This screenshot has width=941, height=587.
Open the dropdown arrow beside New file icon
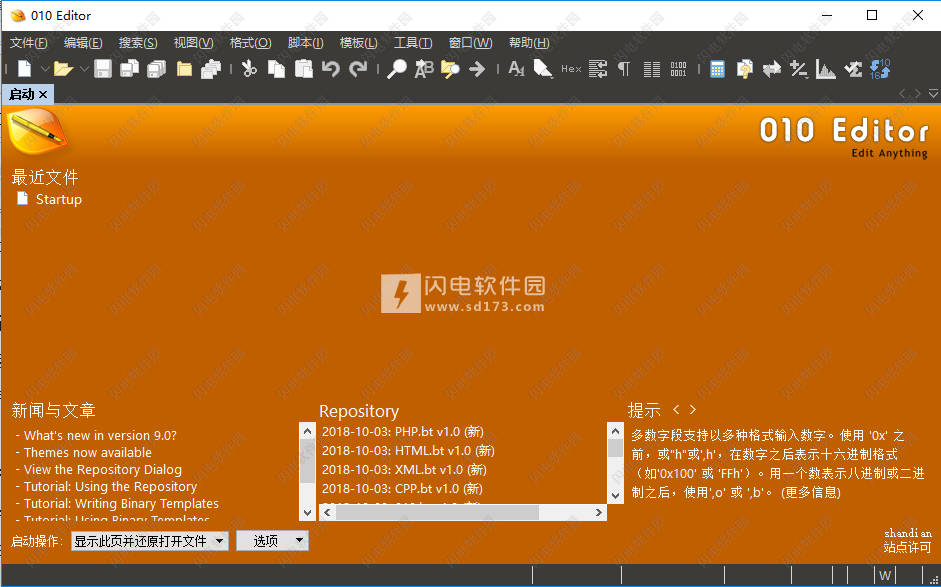click(x=44, y=70)
